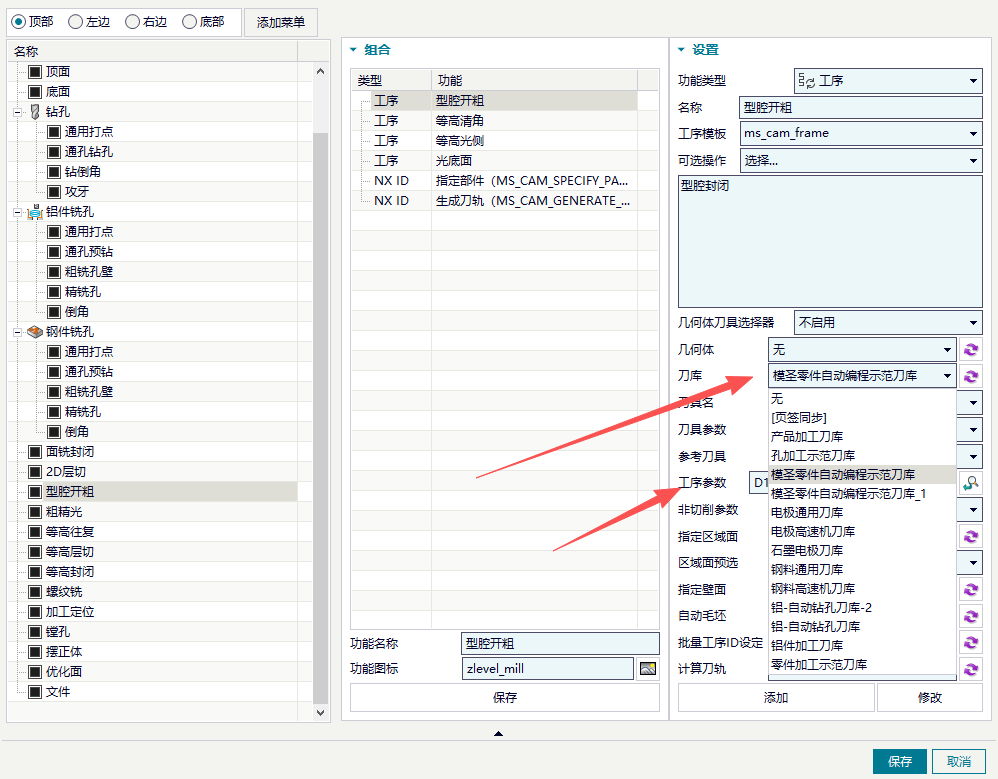
Task: Click the 添加菜单 button
Action: click(281, 22)
